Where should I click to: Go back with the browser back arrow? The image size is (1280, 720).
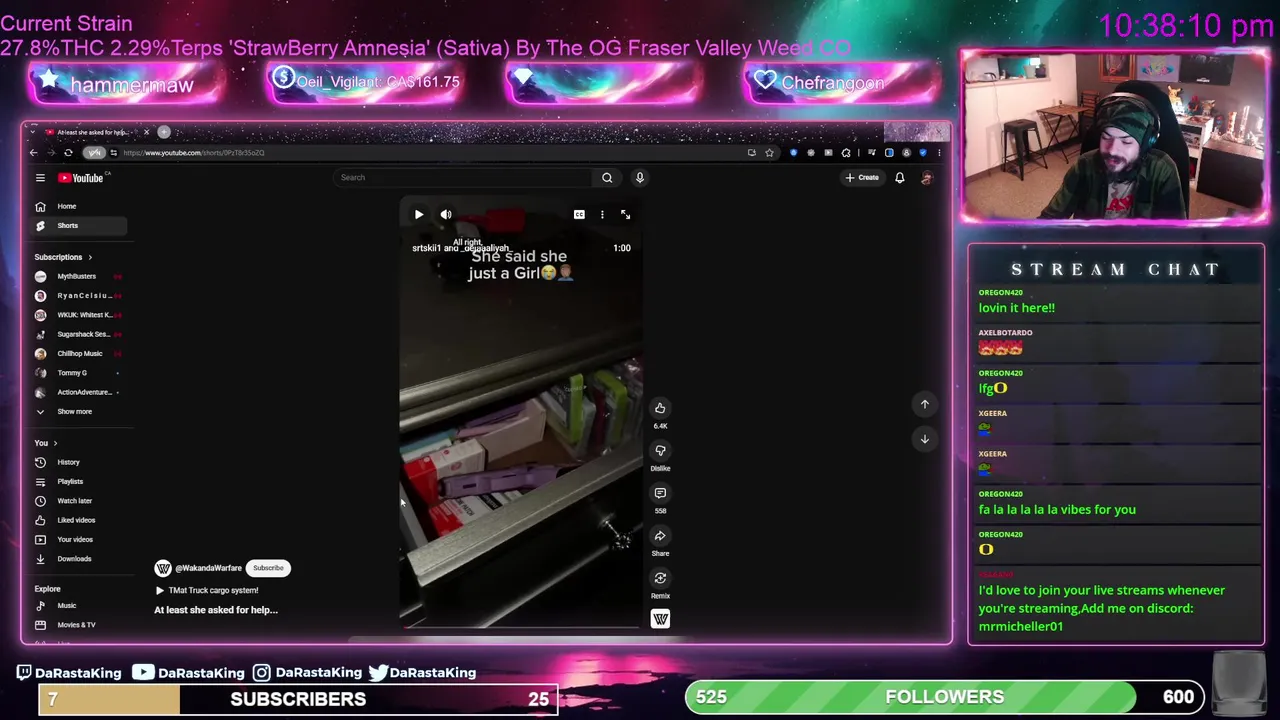click(x=33, y=153)
